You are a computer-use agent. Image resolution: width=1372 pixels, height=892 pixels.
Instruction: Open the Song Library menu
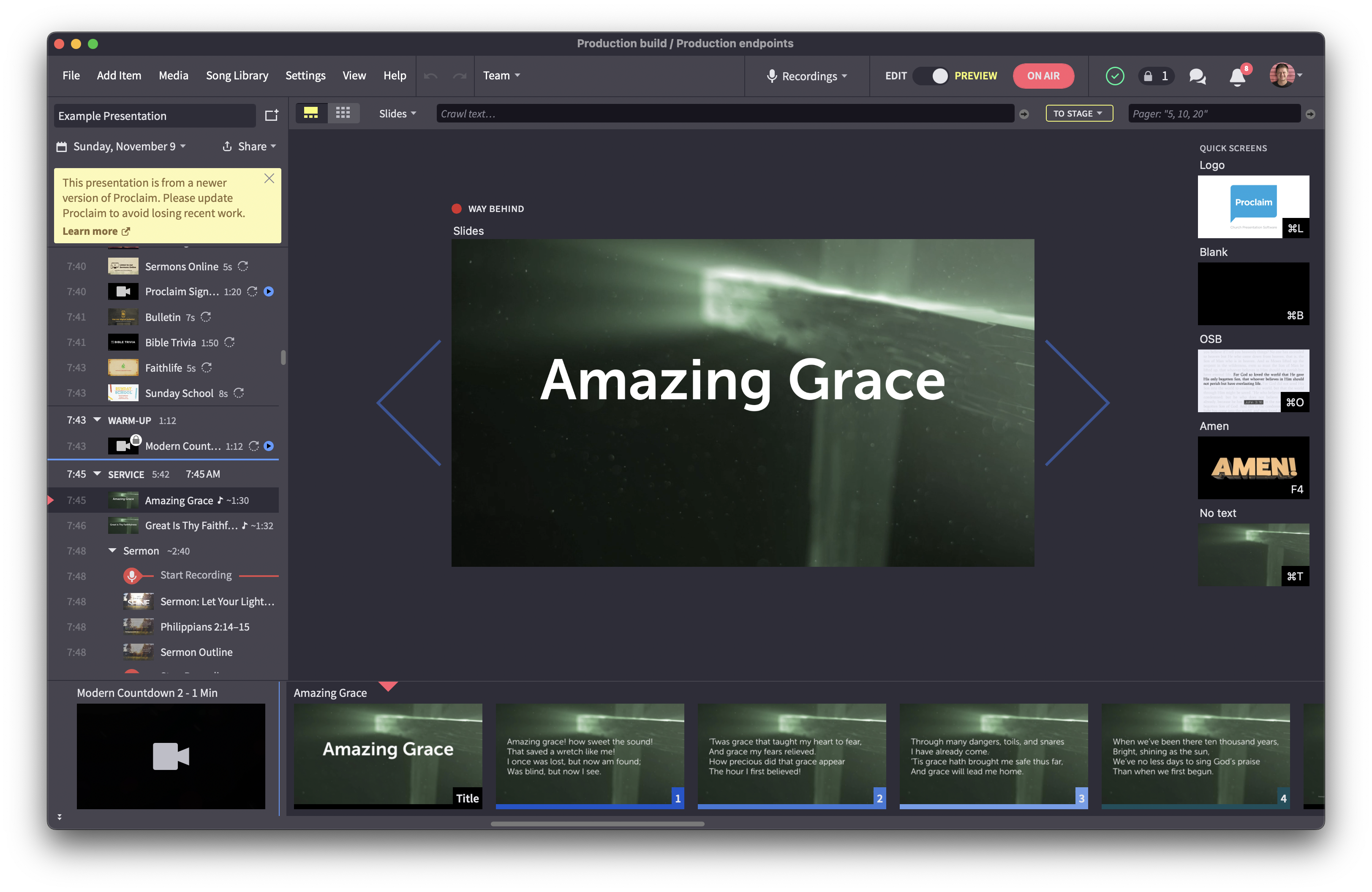(x=237, y=76)
